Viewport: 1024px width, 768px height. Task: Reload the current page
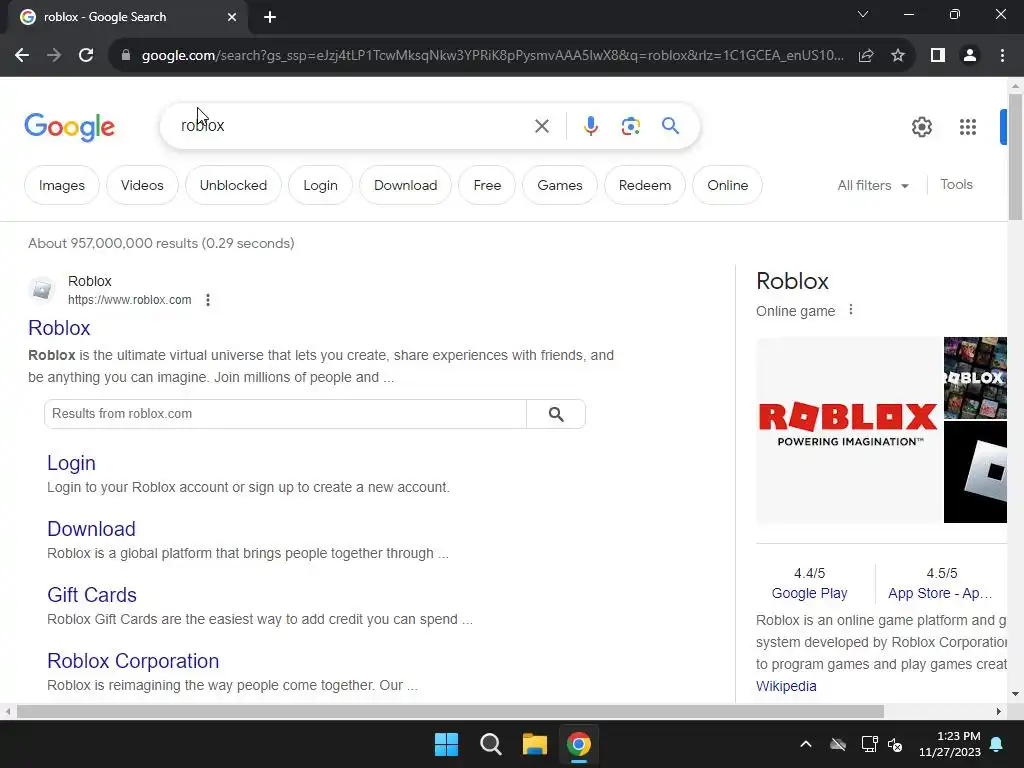coord(86,56)
